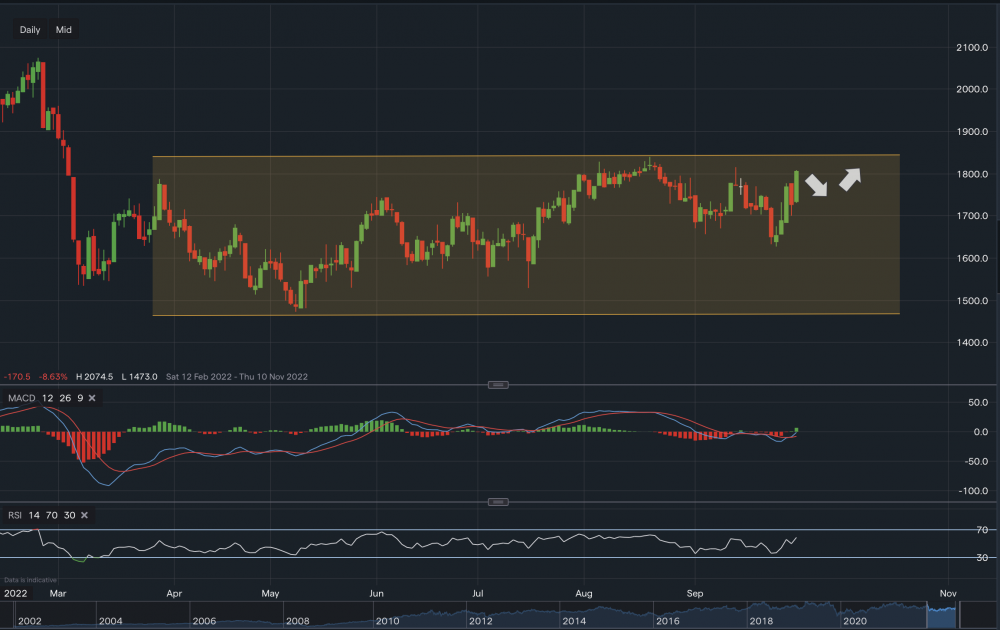
Task: Remove the MACD indicator with its X
Action: (x=92, y=399)
